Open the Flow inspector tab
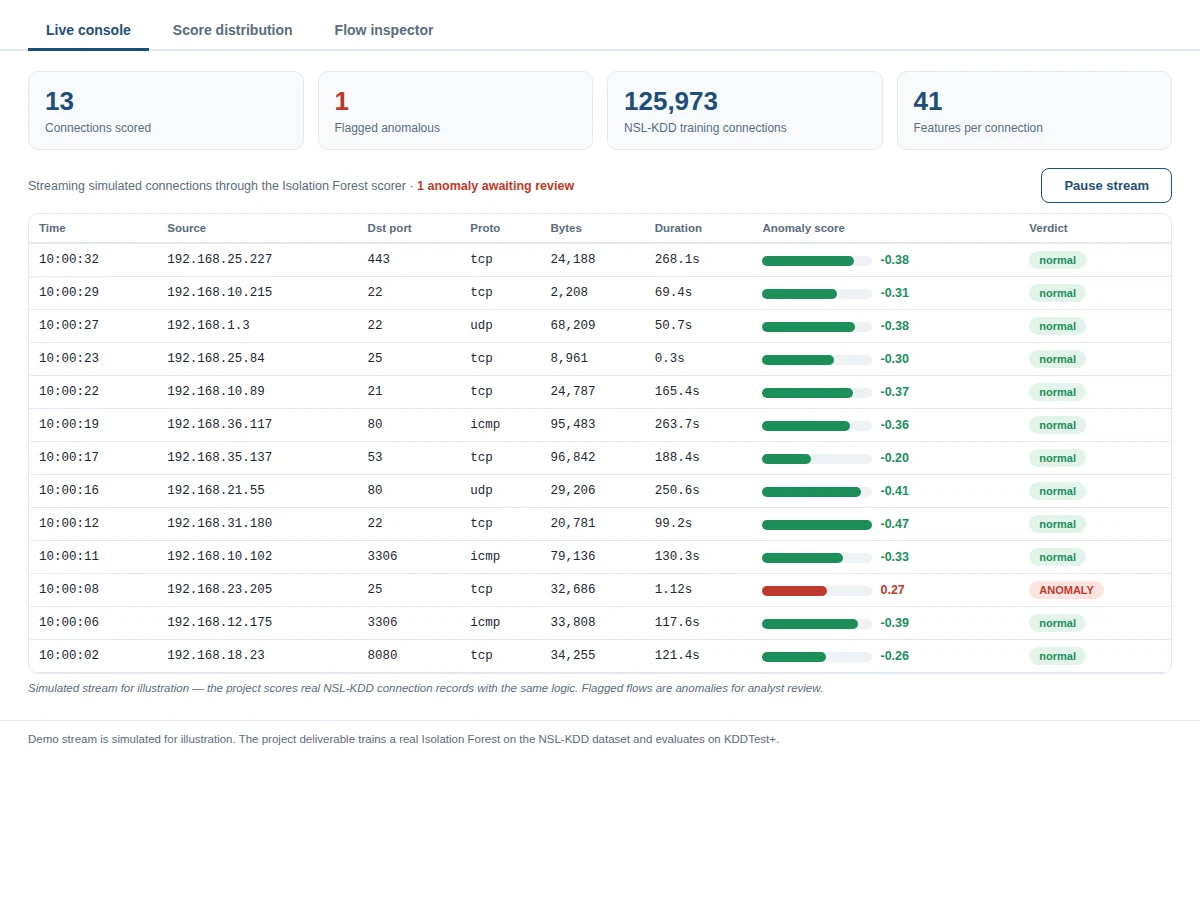Viewport: 1200px width, 900px height. [384, 30]
